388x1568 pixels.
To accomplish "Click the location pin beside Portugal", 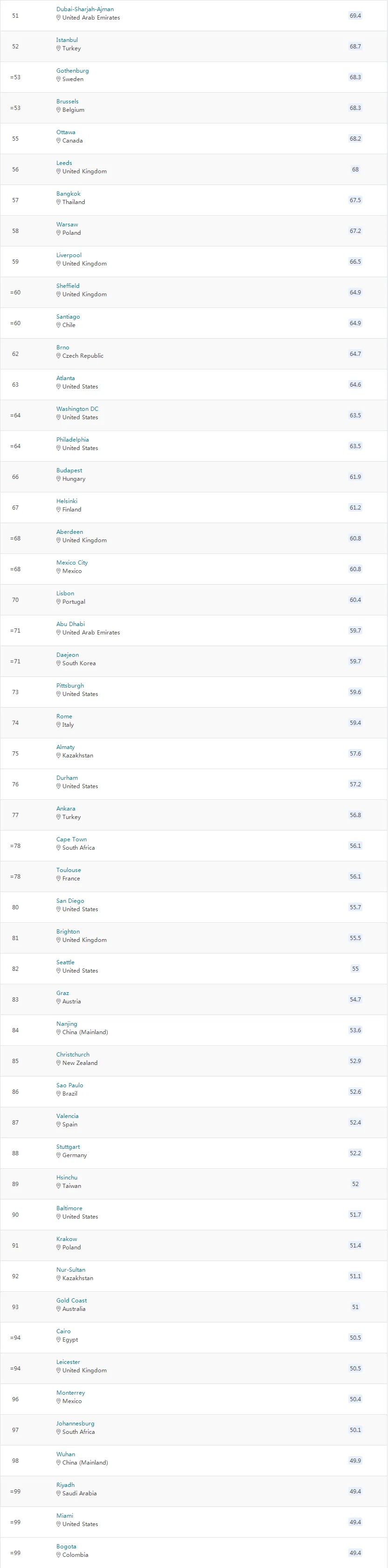I will pos(59,602).
